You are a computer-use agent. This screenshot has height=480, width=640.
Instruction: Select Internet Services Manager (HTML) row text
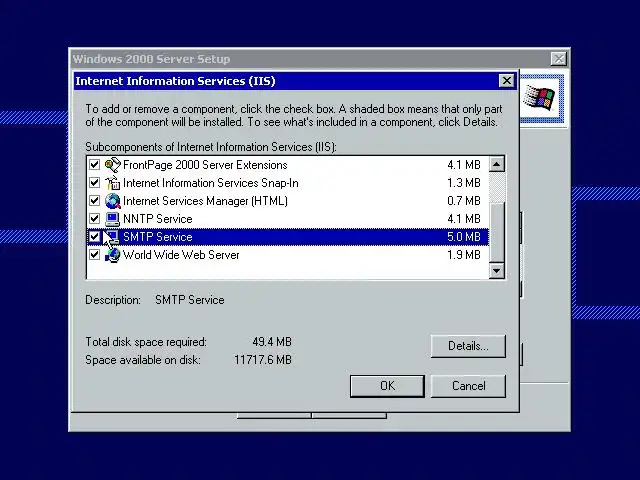click(205, 201)
